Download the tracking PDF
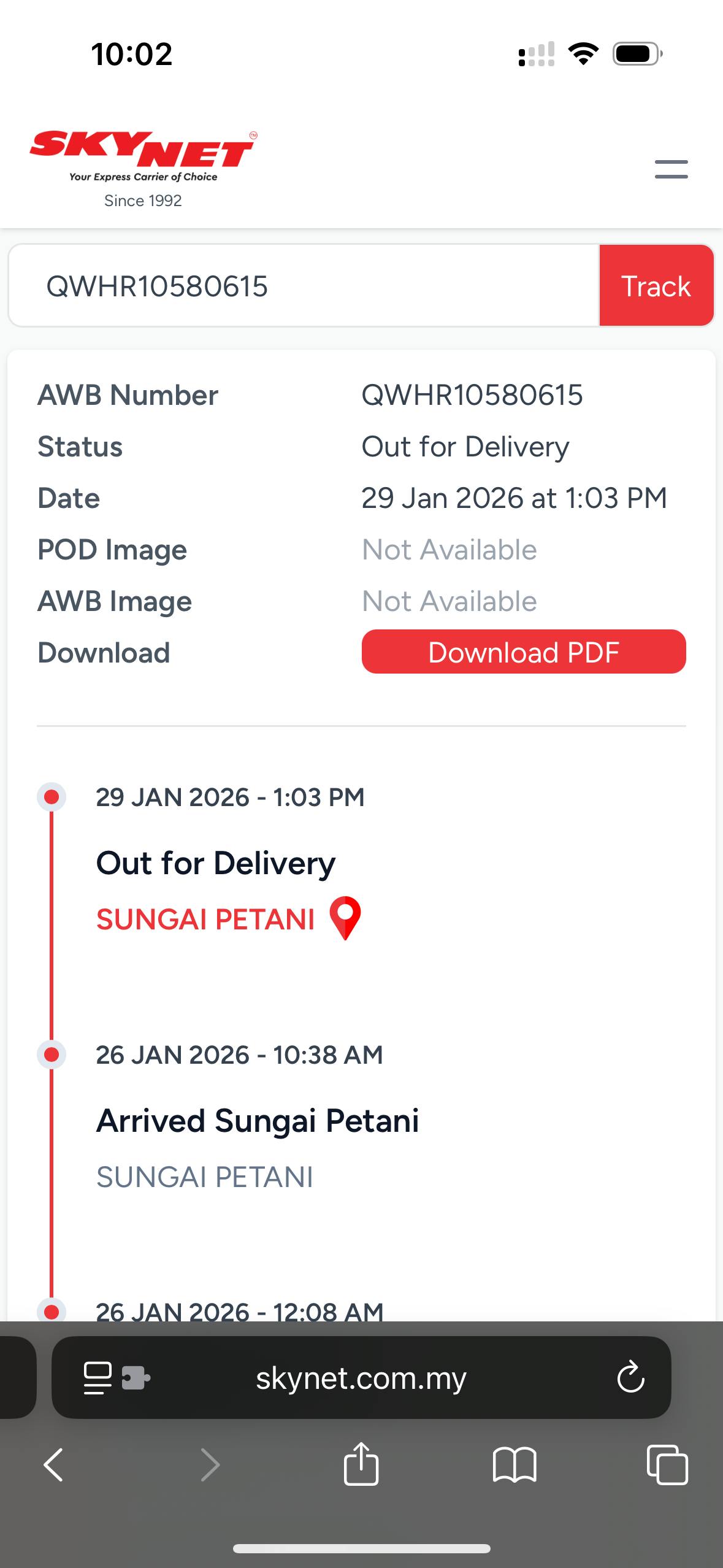 (523, 651)
